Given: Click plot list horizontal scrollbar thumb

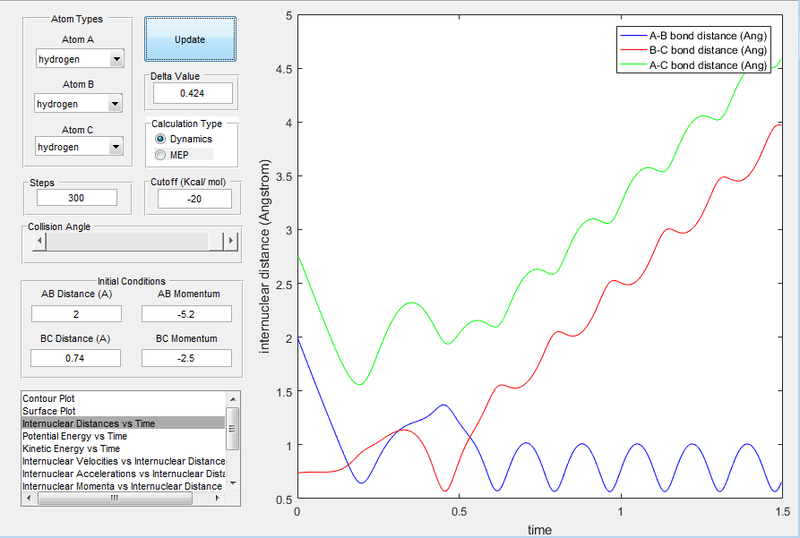Looking at the screenshot, I should tap(115, 498).
